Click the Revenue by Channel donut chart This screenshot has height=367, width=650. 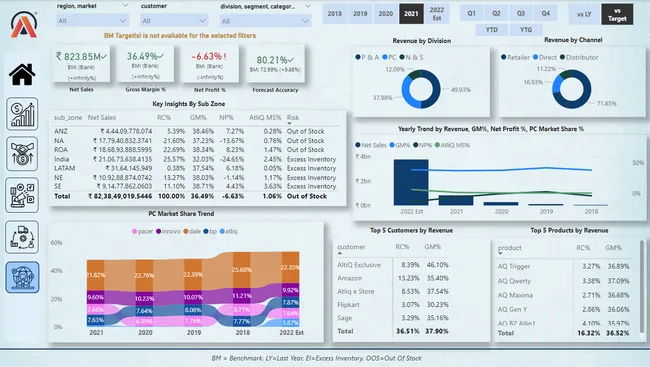pos(572,89)
